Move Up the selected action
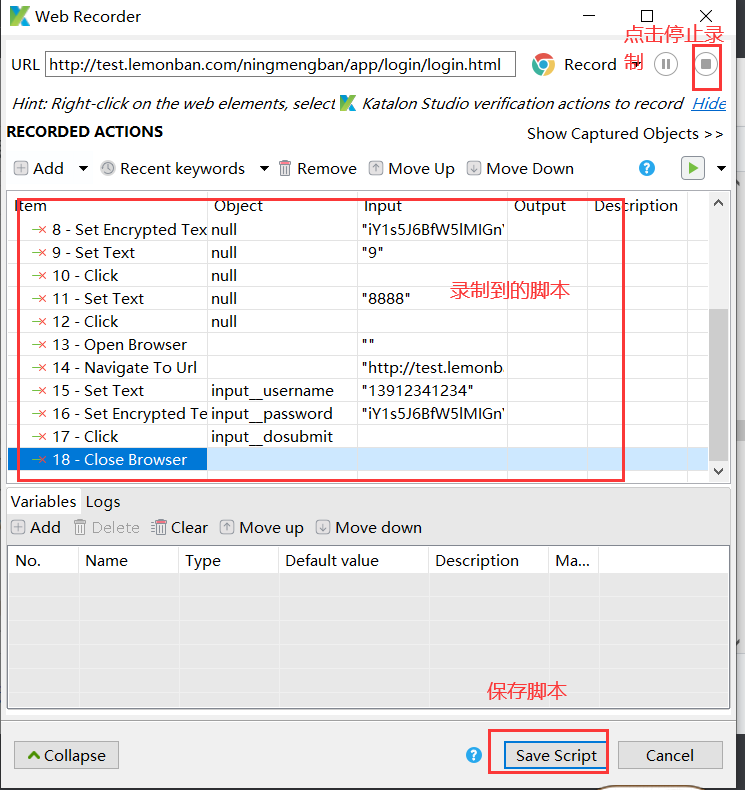This screenshot has height=790, width=745. tap(412, 168)
